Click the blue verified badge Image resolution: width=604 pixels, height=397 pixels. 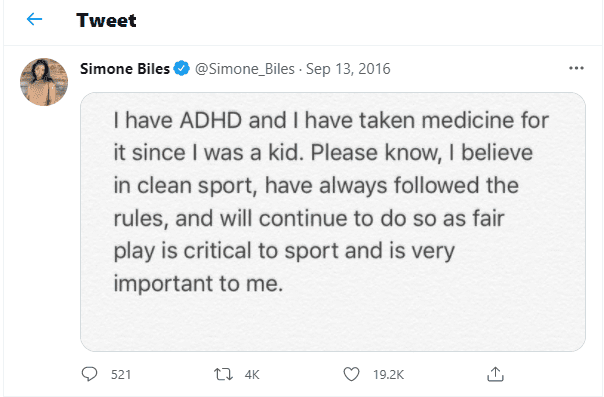click(181, 69)
